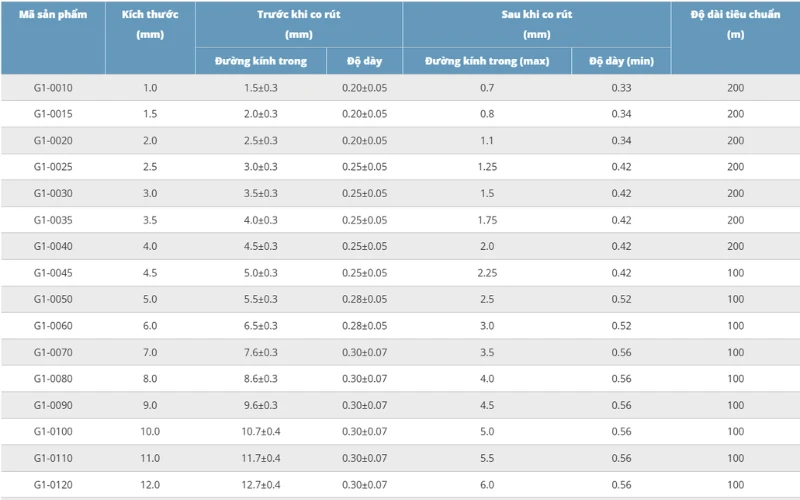Click the 8.6±0.3 cell in G1-0080 row
Viewport: 800px width, 500px height.
pyautogui.click(x=261, y=379)
